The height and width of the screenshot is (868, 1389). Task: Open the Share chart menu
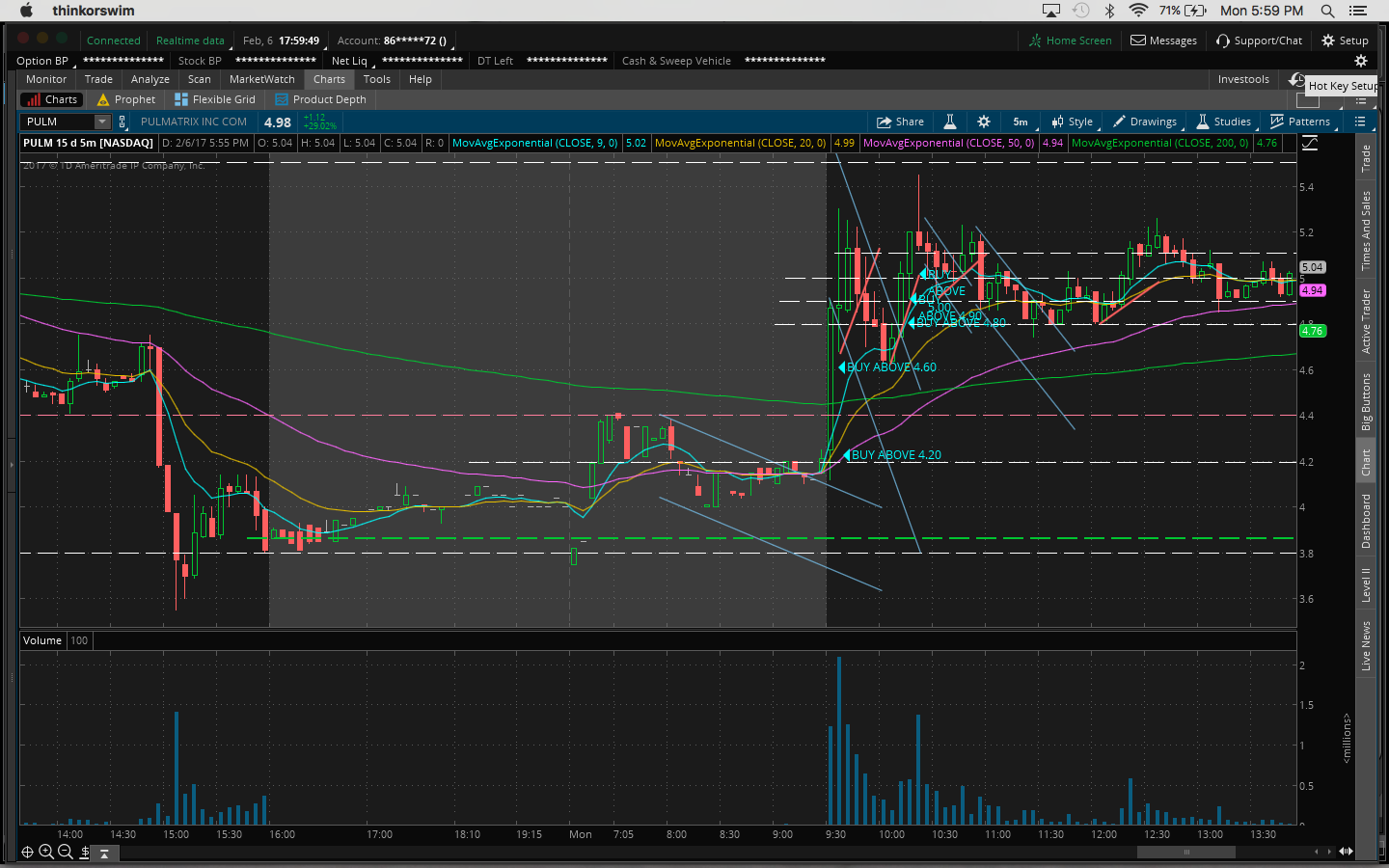(x=900, y=122)
